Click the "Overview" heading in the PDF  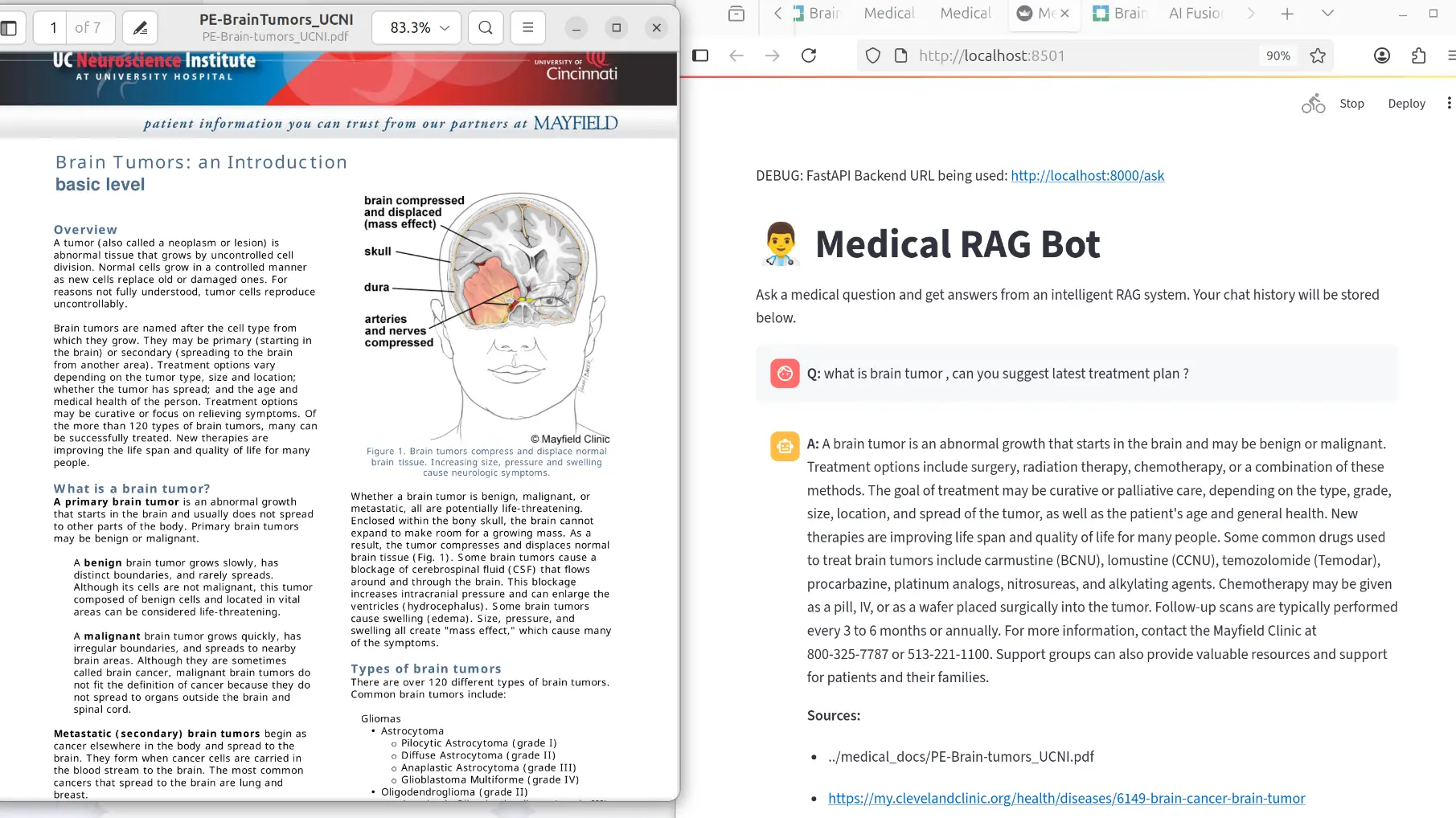(85, 230)
